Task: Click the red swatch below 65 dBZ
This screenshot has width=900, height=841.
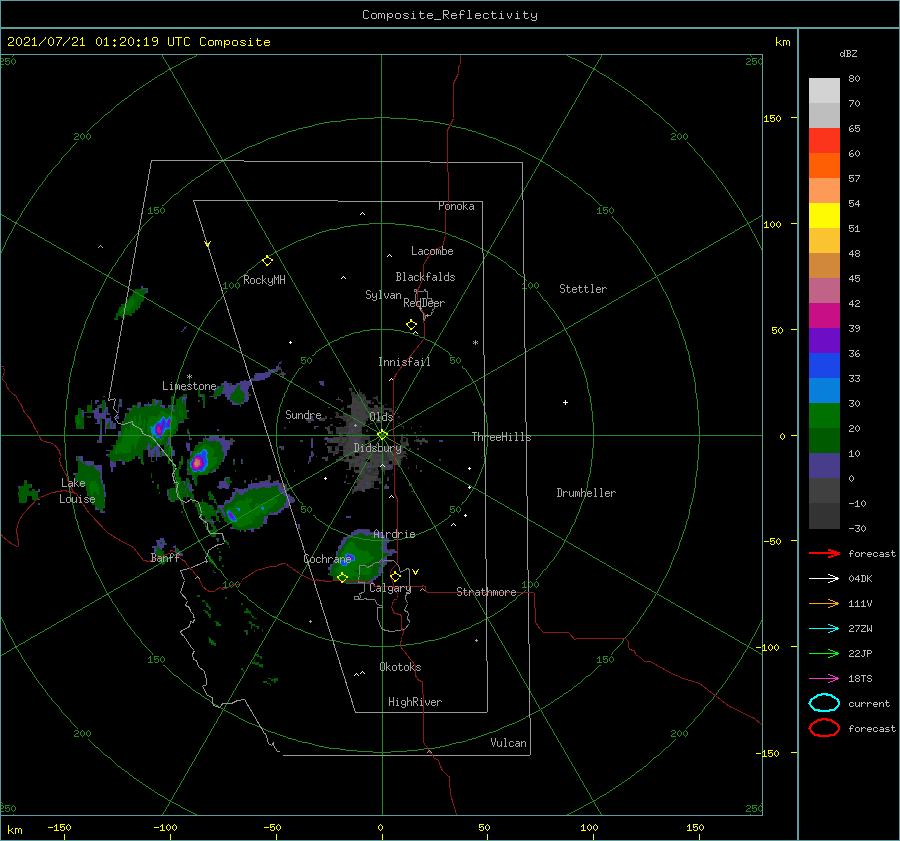Action: [x=824, y=140]
